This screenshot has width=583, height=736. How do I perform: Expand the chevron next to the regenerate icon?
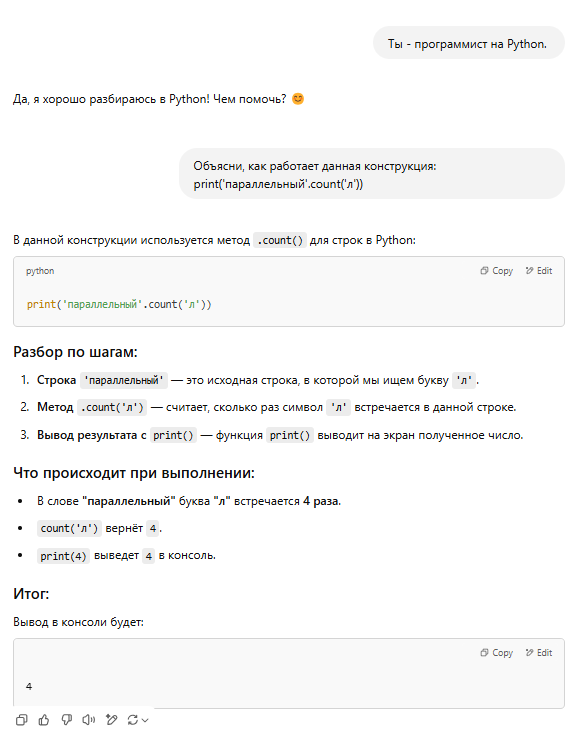point(145,720)
